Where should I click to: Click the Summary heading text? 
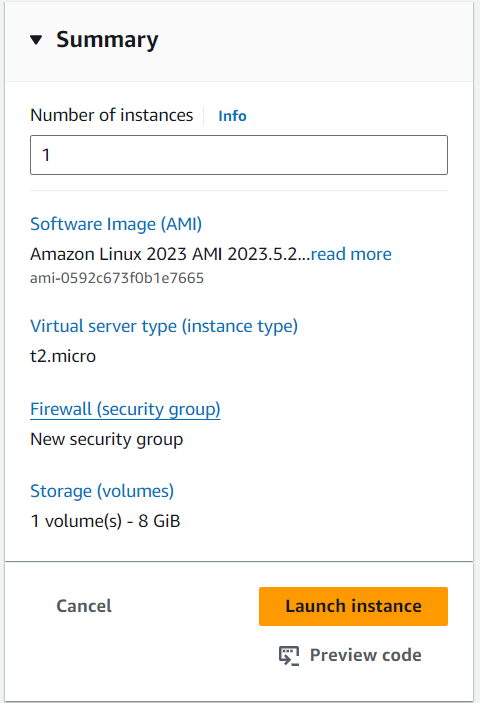(x=107, y=40)
